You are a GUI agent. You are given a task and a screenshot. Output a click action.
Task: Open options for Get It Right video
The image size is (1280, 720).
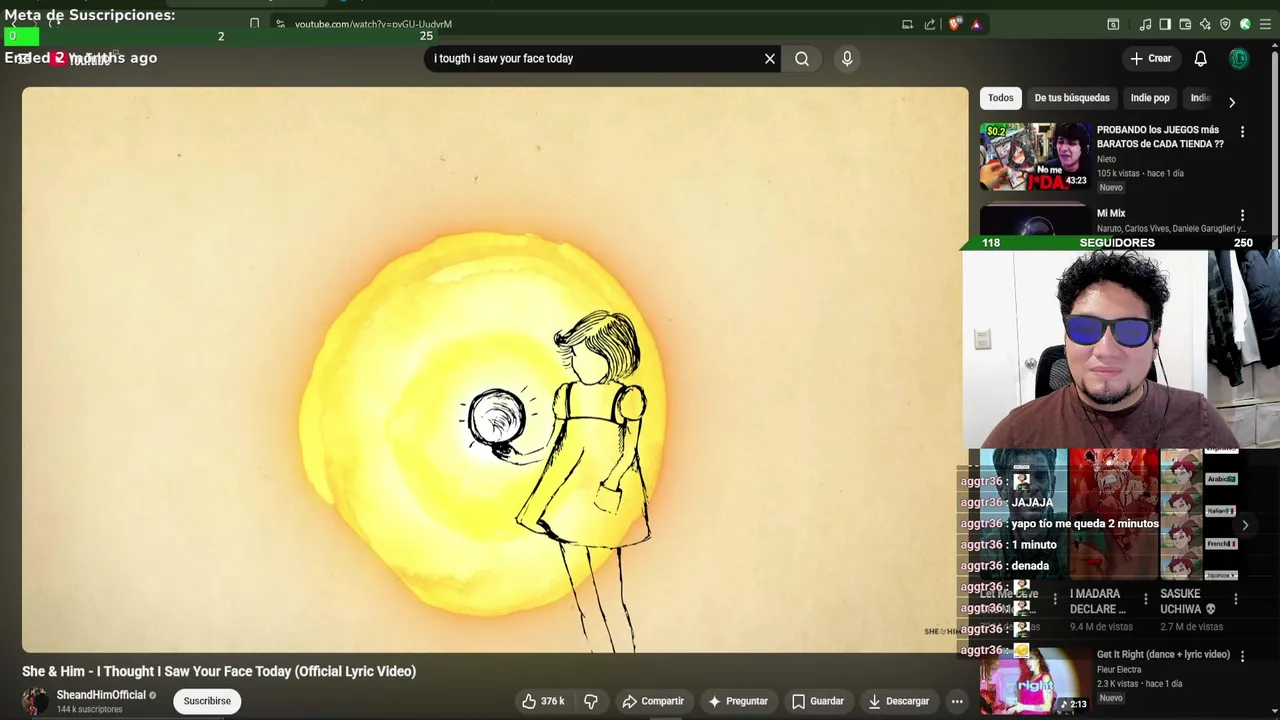pos(1242,656)
